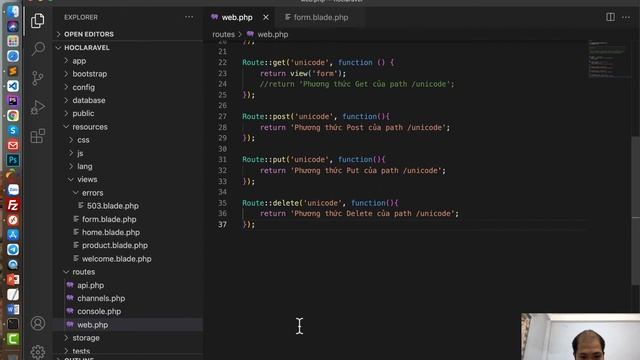Collapse the HOCLARAVEL project section
This screenshot has height=360, width=640.
point(127,48)
